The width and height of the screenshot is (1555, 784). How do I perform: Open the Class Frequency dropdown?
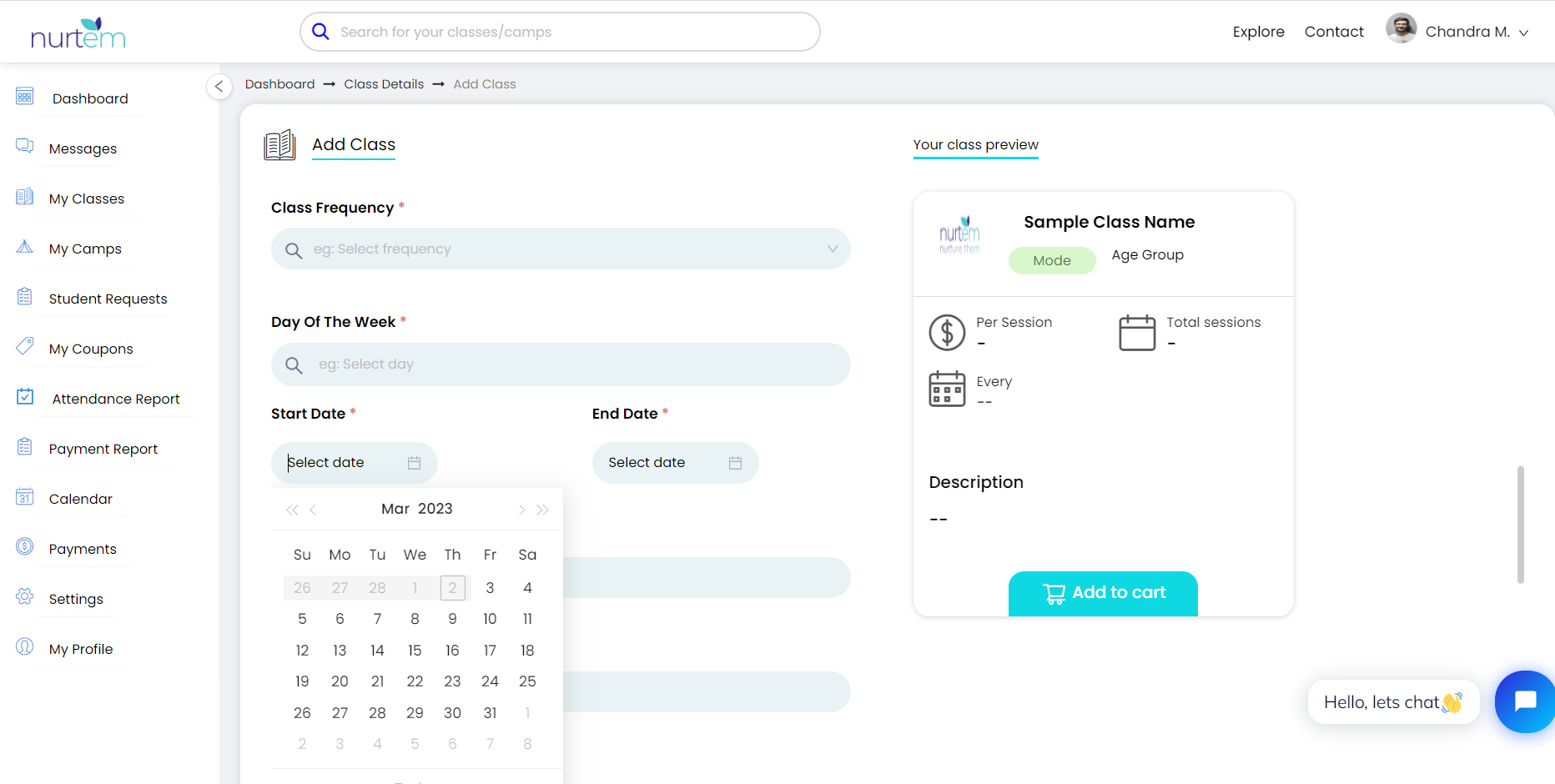tap(560, 249)
